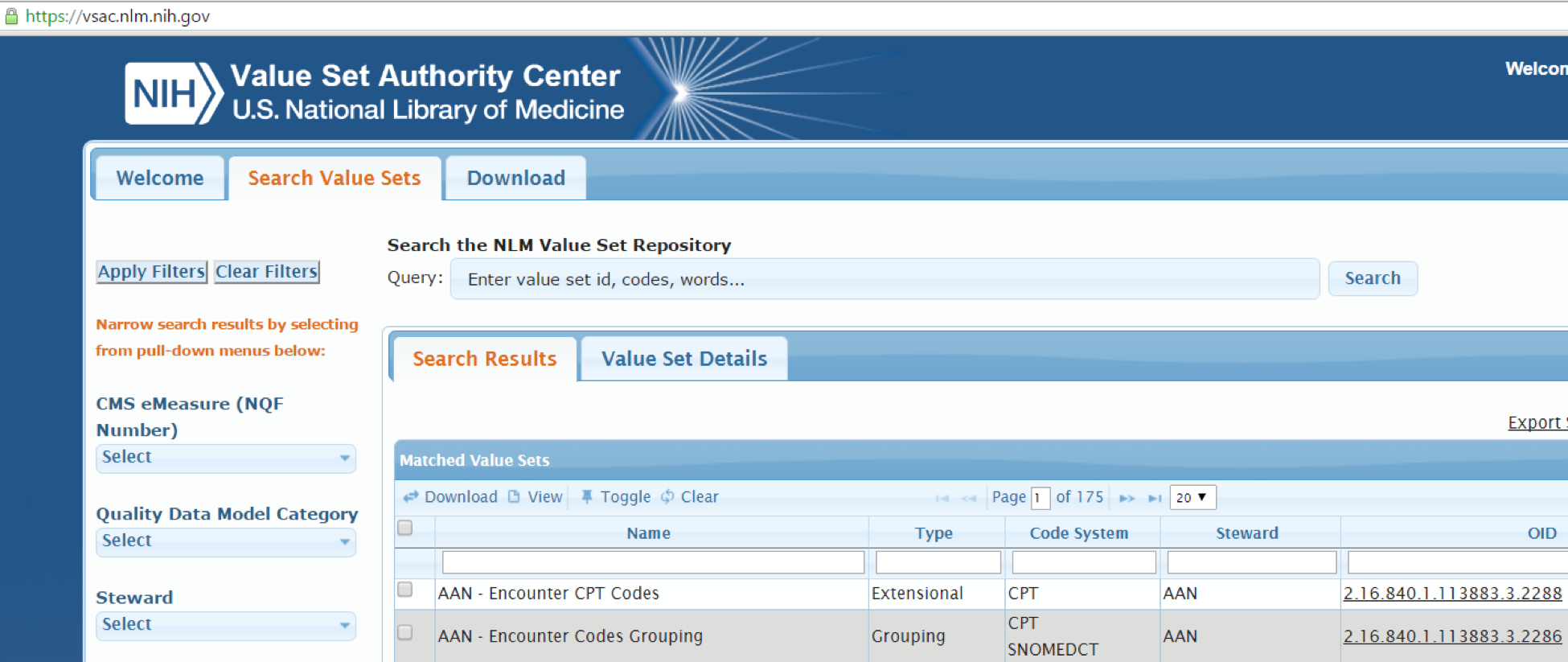1568x662 pixels.
Task: Click the OID column filter field
Action: [1457, 562]
